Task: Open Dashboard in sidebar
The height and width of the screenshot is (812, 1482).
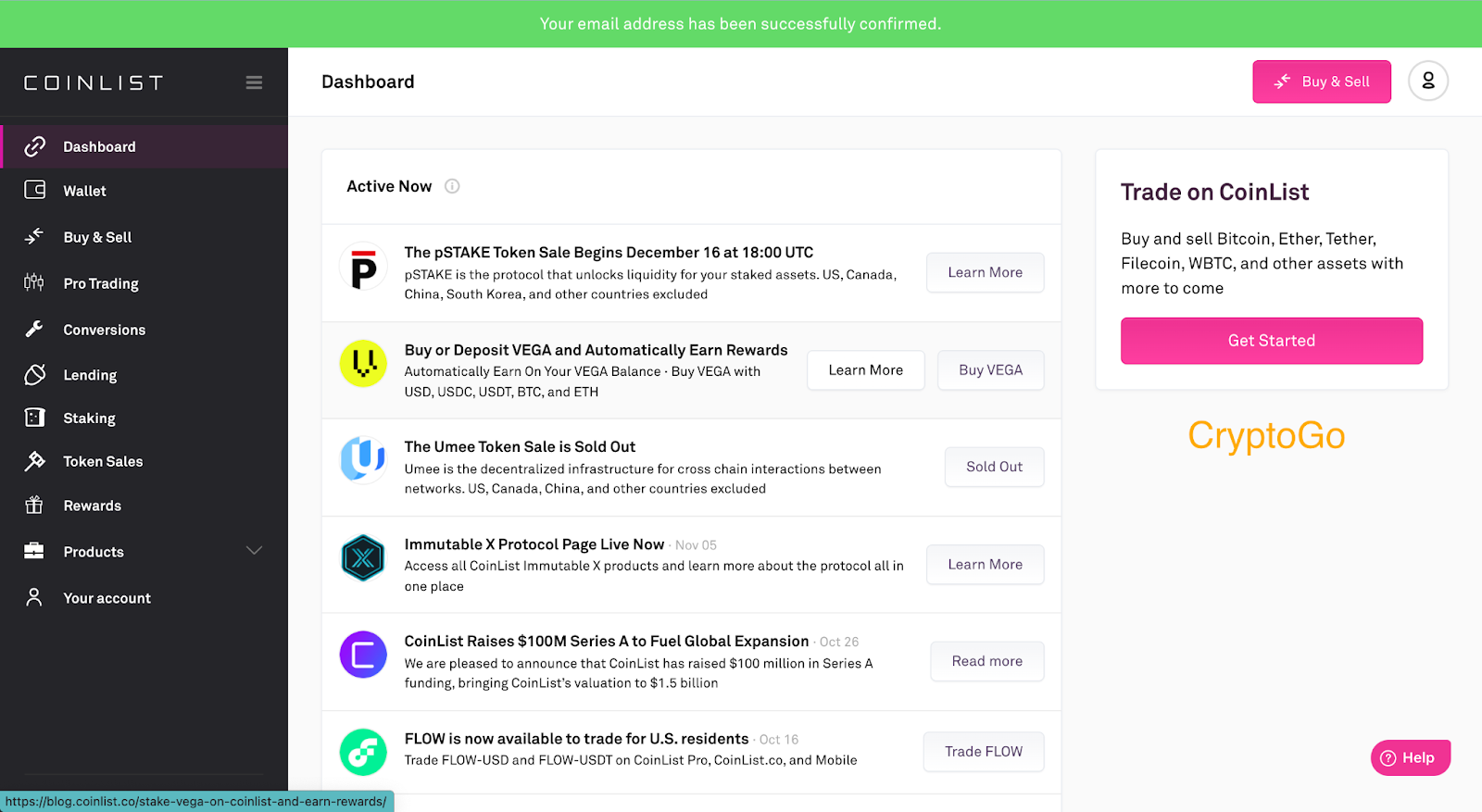Action: [144, 146]
